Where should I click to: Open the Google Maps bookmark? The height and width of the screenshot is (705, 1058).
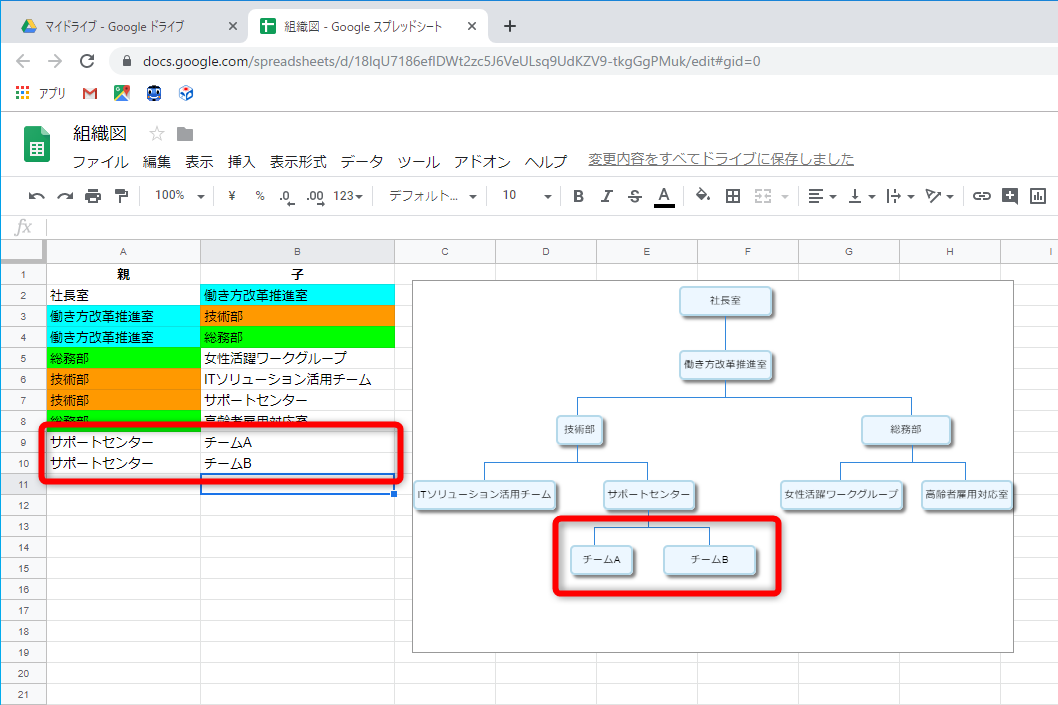coord(121,93)
